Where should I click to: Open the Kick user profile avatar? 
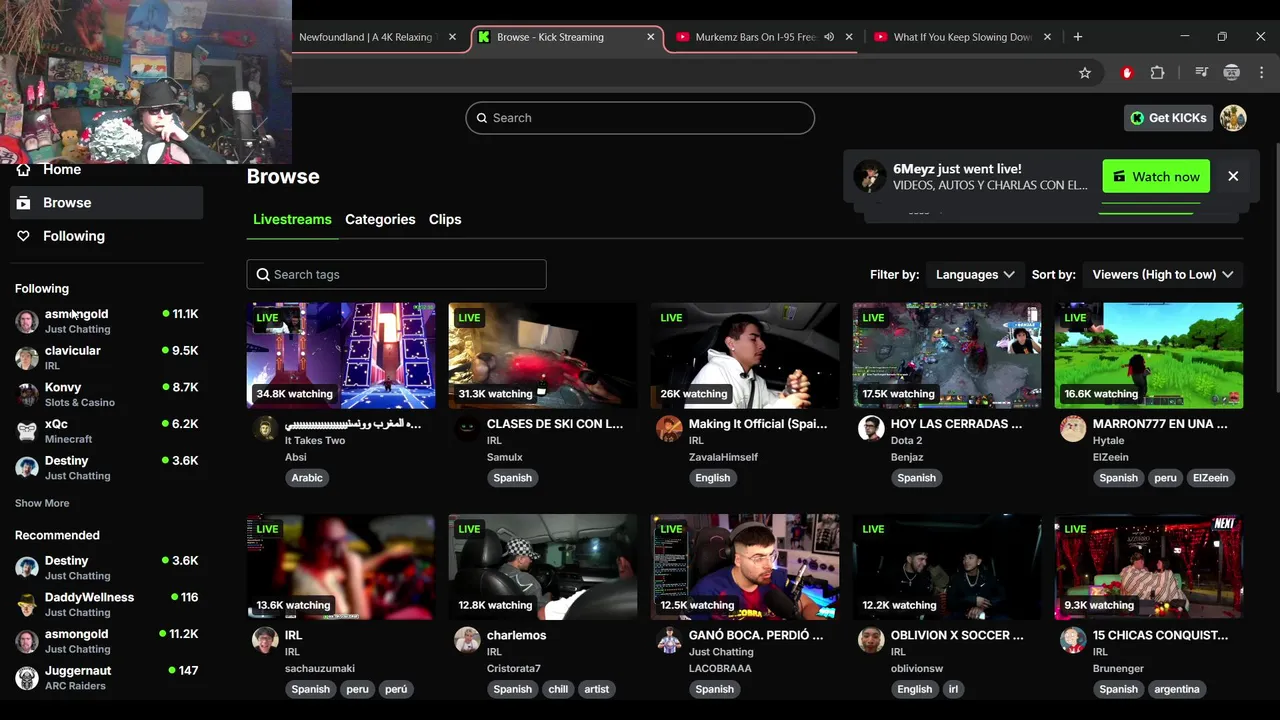(1233, 118)
